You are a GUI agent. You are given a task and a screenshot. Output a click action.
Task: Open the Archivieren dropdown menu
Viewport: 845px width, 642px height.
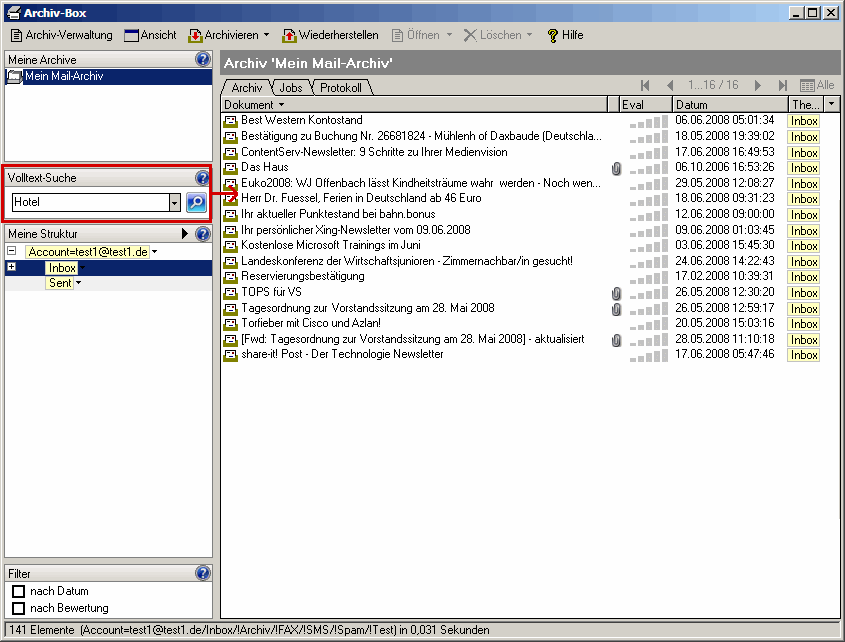pos(266,35)
